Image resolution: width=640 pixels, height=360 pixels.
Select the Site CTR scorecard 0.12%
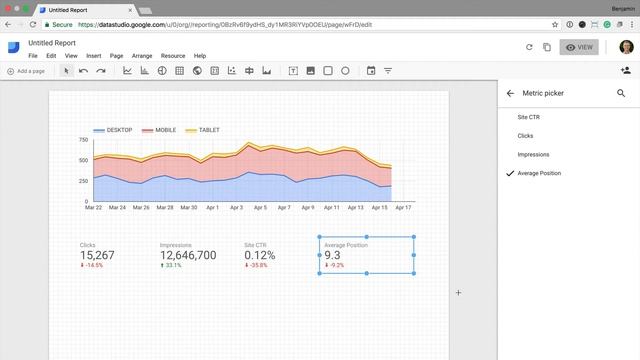coord(260,255)
